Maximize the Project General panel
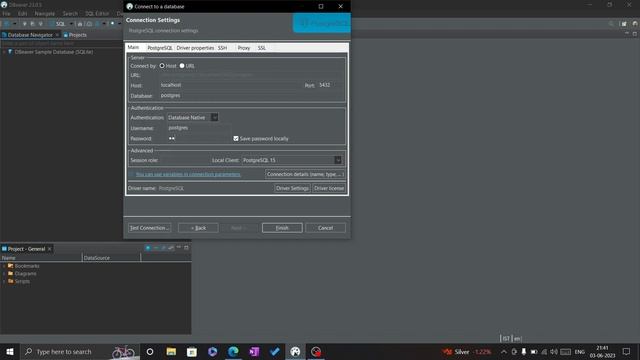Screen dimensions: 640x360 coord(186,247)
